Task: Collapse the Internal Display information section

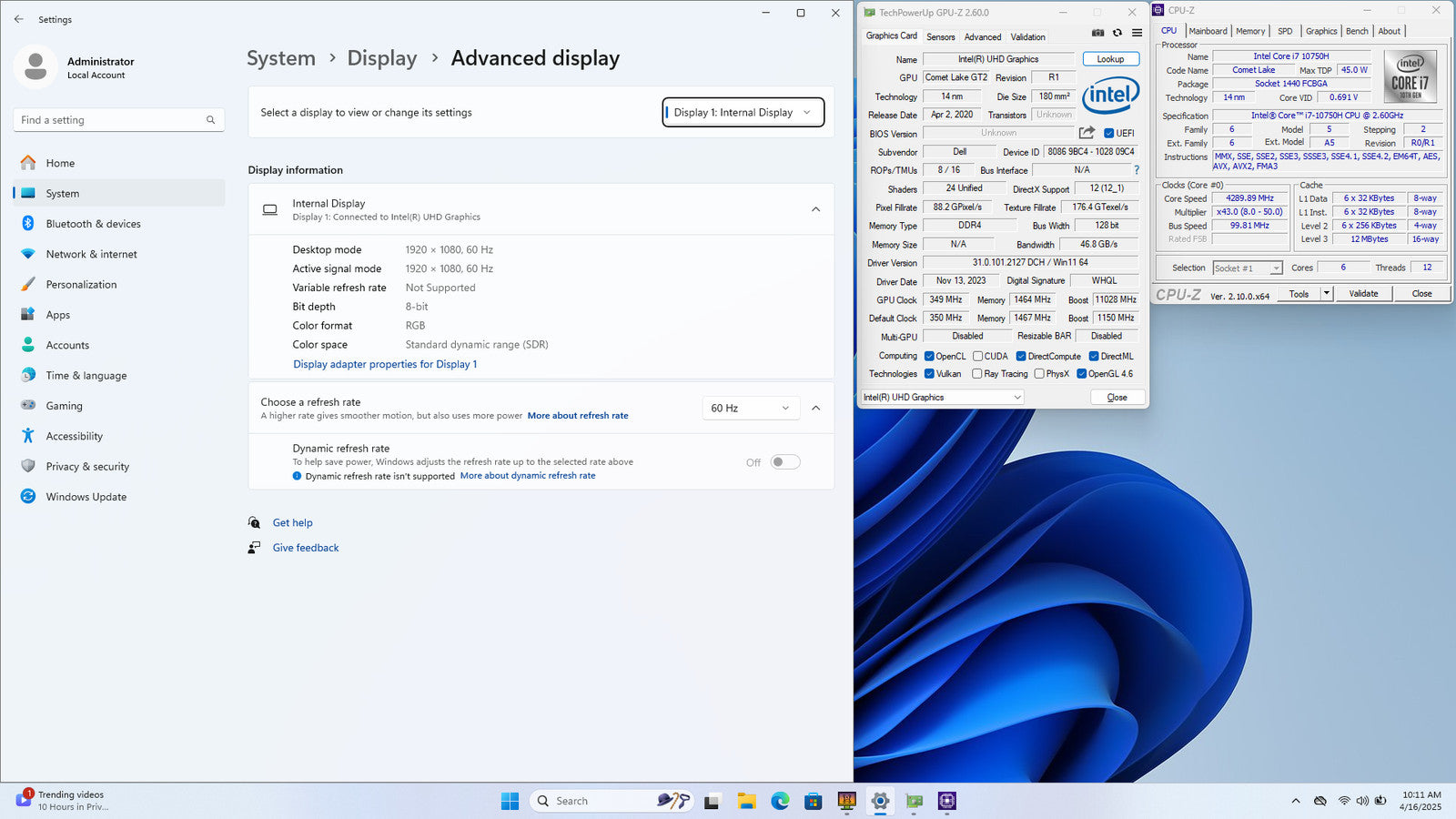Action: (x=815, y=209)
